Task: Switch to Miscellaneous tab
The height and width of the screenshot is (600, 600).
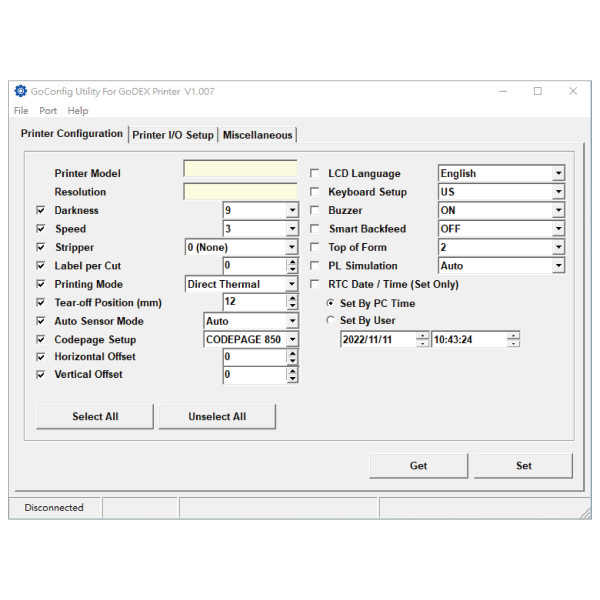Action: click(x=257, y=135)
